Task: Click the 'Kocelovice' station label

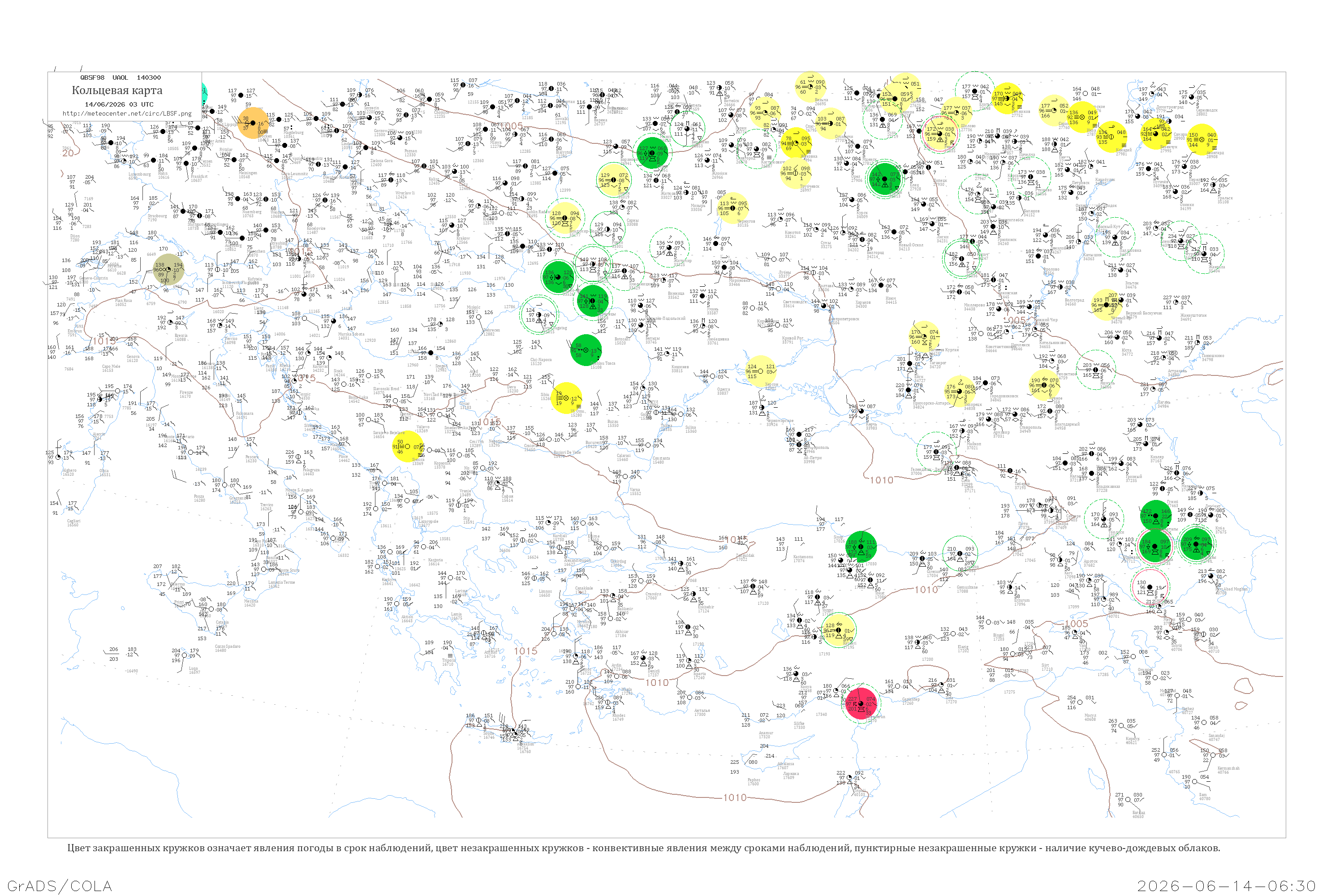Action: (316, 228)
